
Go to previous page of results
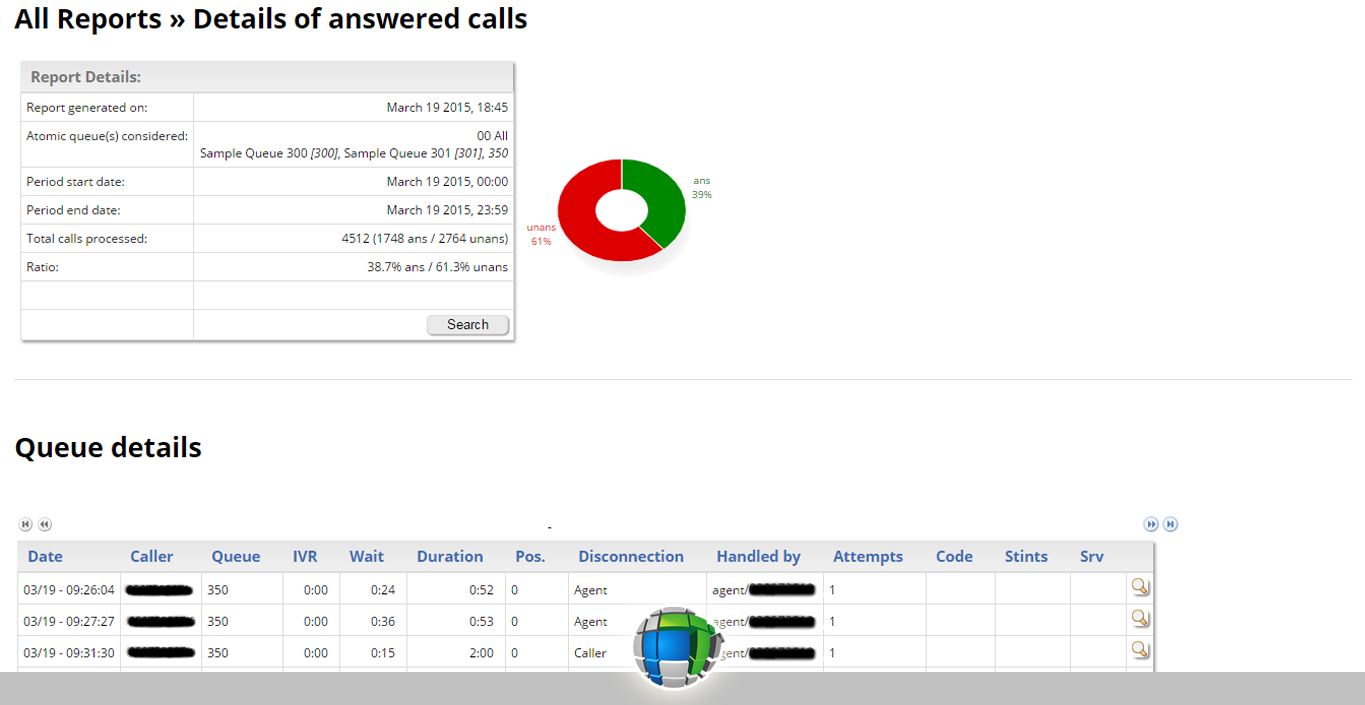[x=45, y=524]
